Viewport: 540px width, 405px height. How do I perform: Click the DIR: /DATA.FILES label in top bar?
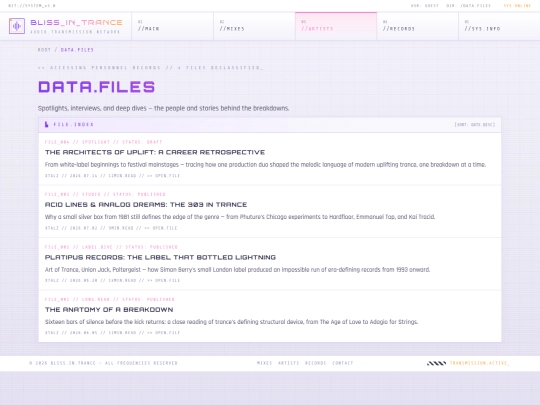(x=469, y=6)
